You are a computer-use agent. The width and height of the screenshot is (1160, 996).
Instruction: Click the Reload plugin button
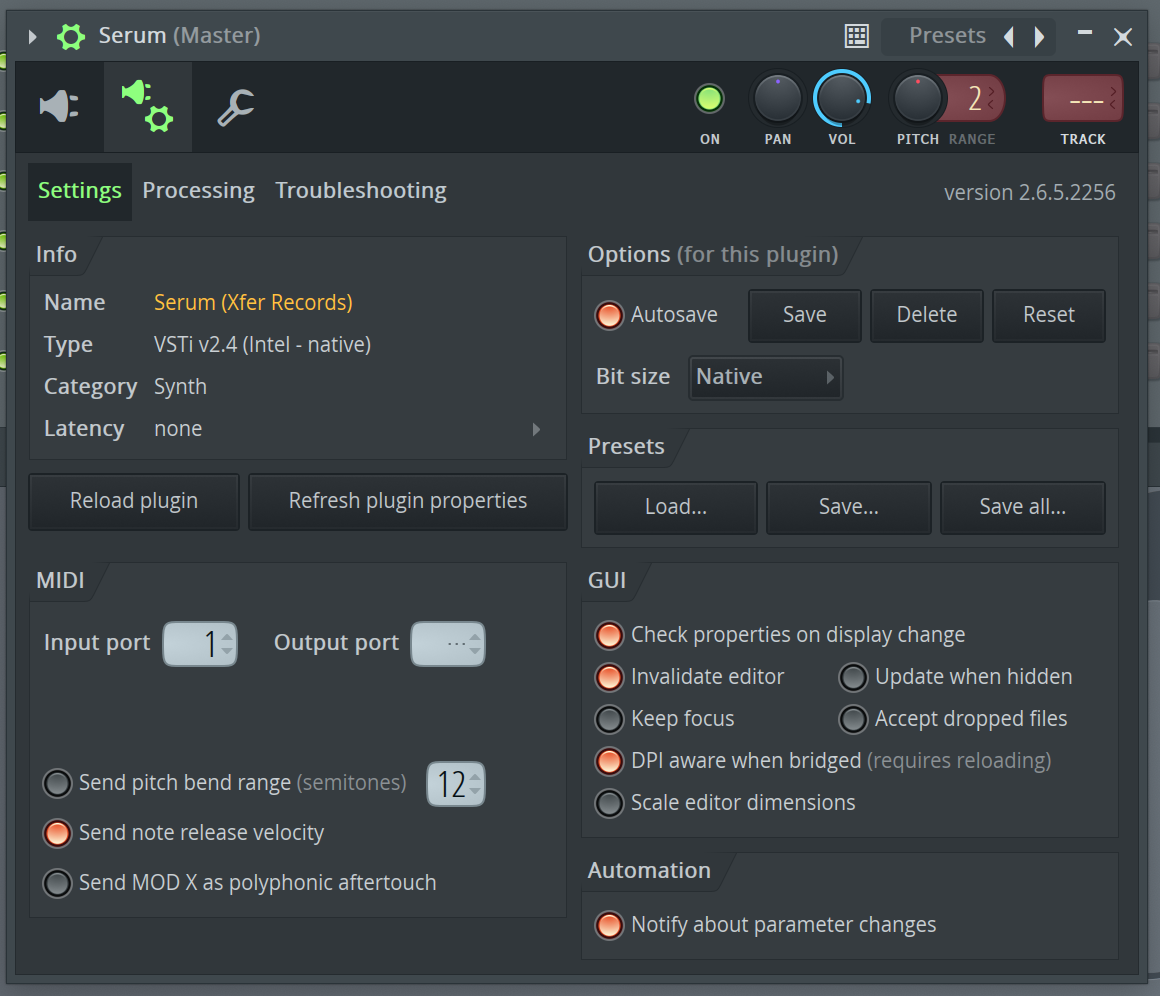tap(134, 501)
